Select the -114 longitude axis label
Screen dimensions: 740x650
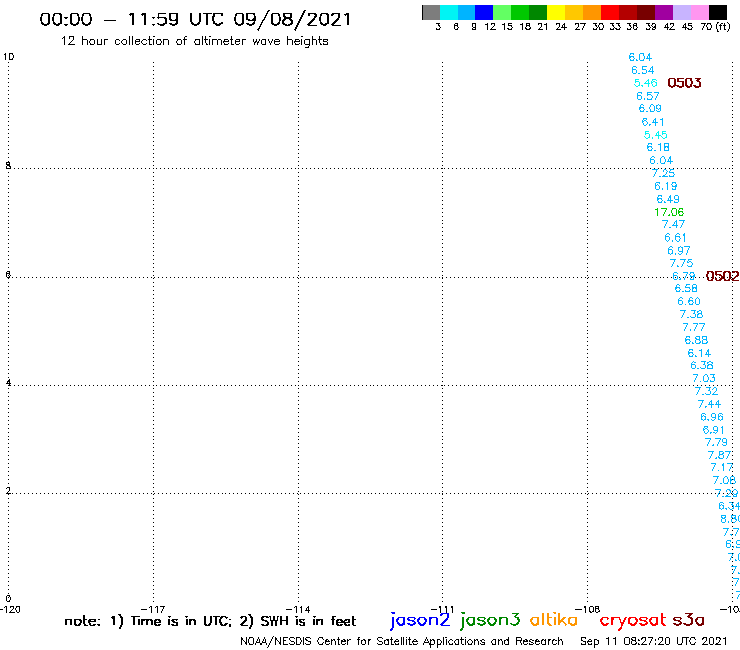point(298,609)
